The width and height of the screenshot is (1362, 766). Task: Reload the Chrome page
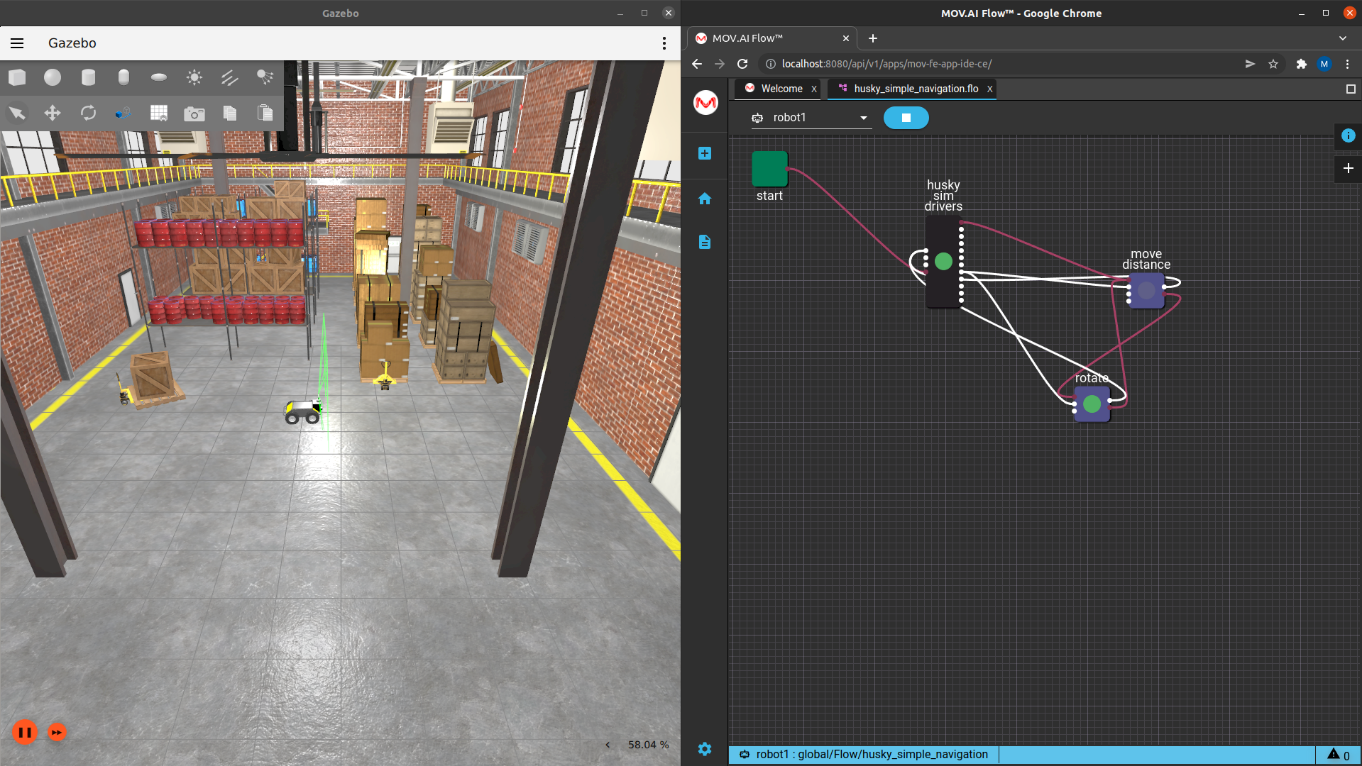(x=743, y=63)
